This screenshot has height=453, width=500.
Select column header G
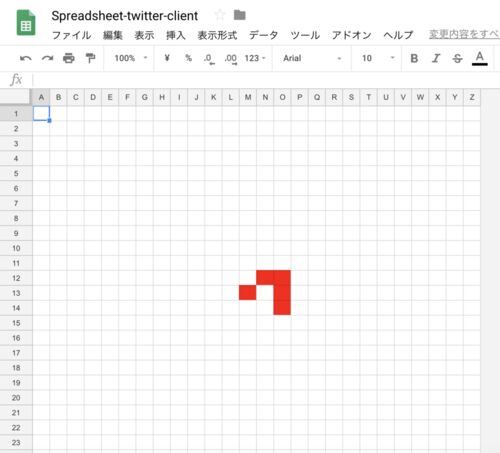[144, 97]
